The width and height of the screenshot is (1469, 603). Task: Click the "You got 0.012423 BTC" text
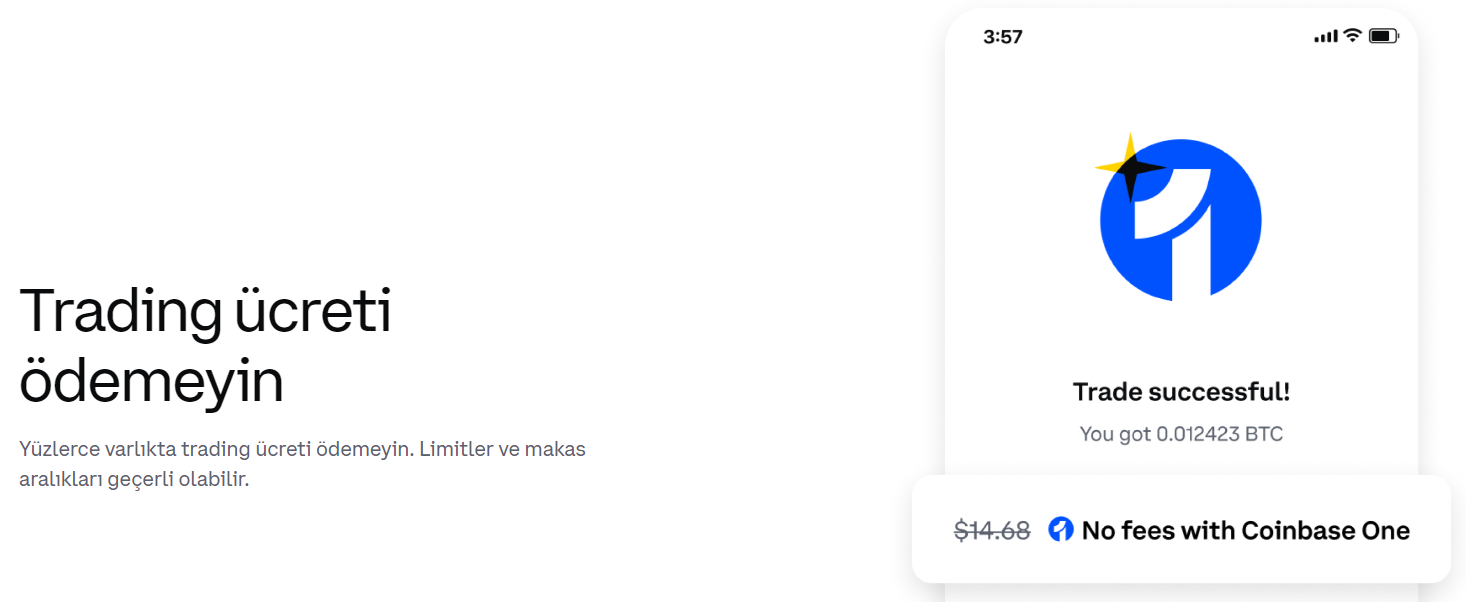point(1181,434)
